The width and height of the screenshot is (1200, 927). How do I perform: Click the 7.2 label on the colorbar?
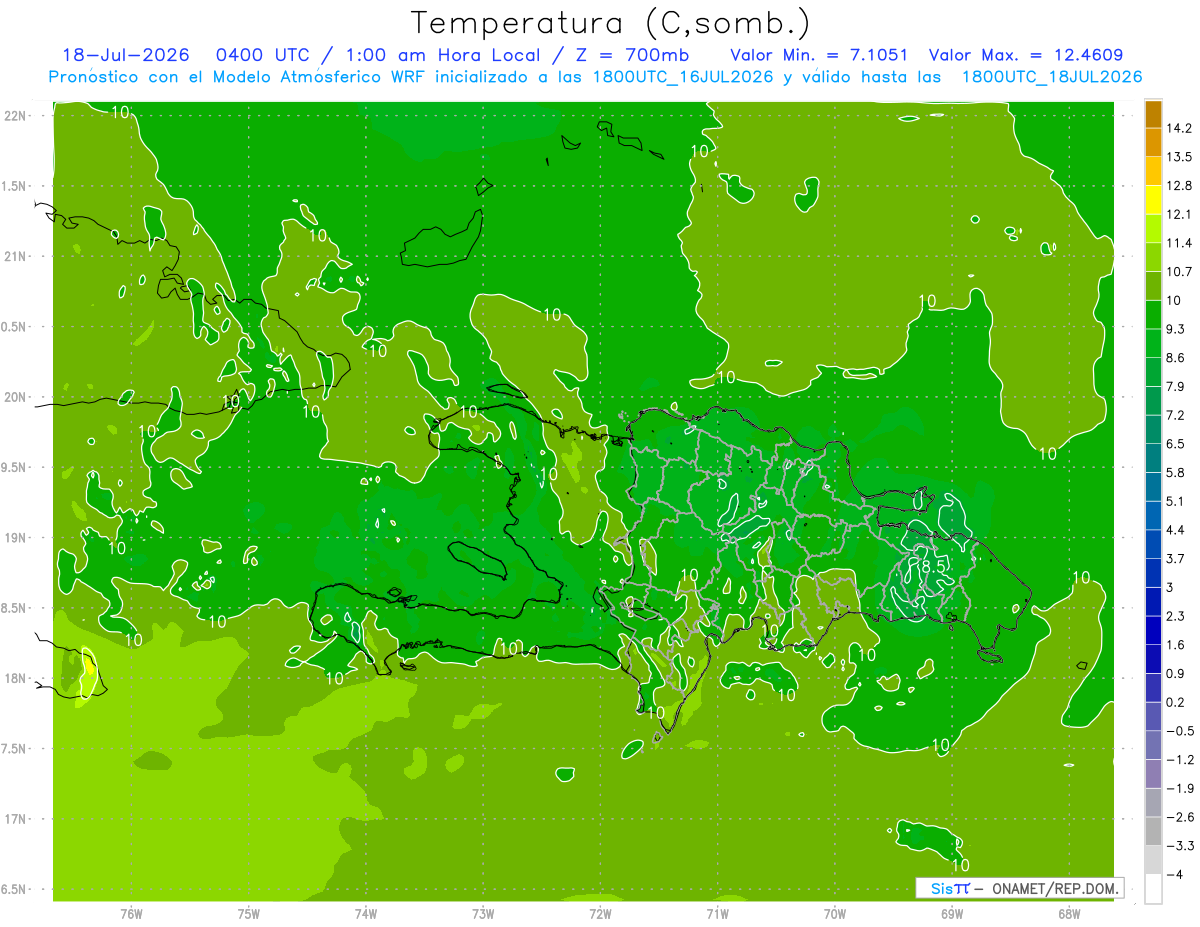[1175, 415]
